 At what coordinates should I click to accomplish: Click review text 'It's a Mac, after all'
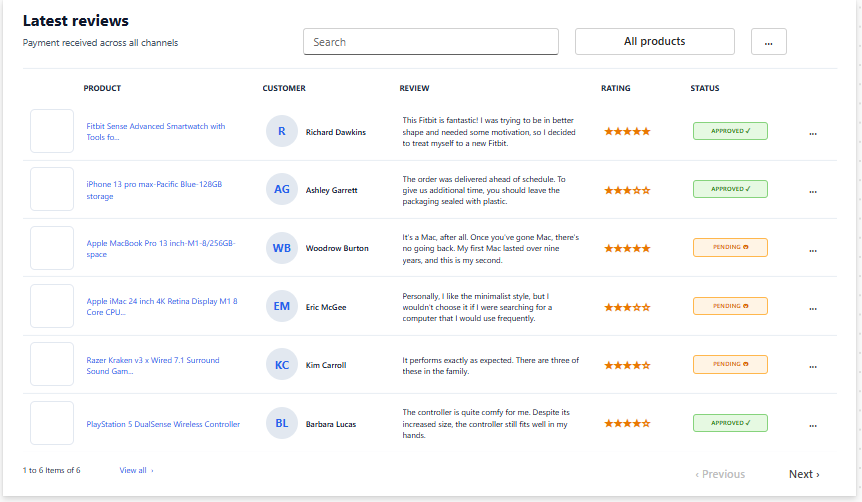490,249
